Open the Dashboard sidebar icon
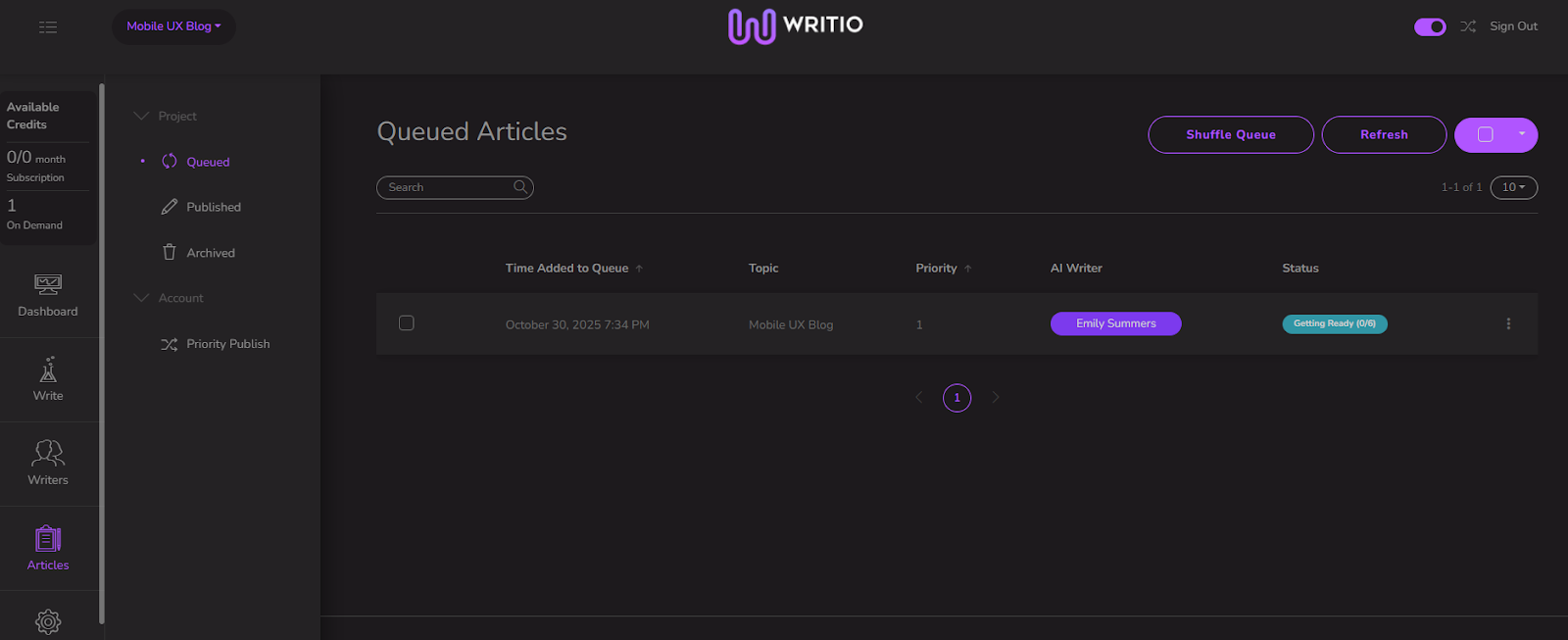The height and width of the screenshot is (640, 1568). tap(48, 284)
